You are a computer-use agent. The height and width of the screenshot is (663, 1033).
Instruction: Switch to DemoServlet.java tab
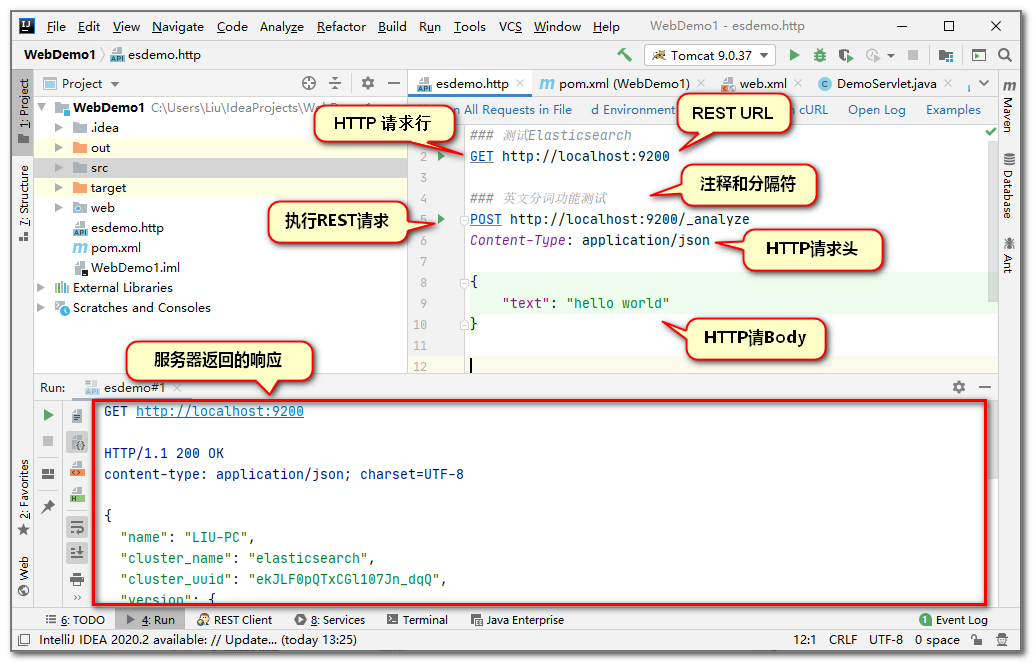pos(886,84)
